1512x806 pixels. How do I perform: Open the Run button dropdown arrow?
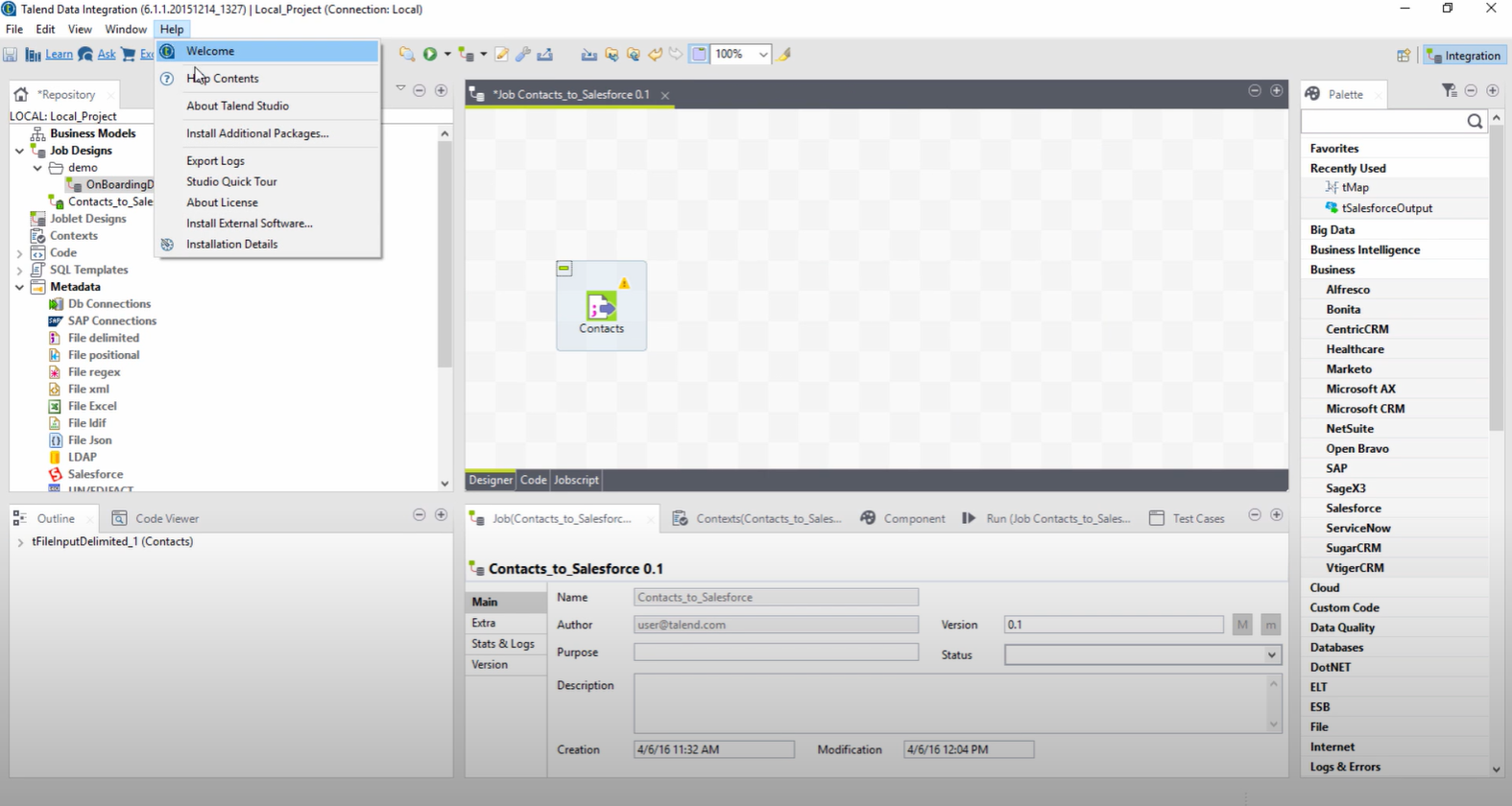[447, 55]
